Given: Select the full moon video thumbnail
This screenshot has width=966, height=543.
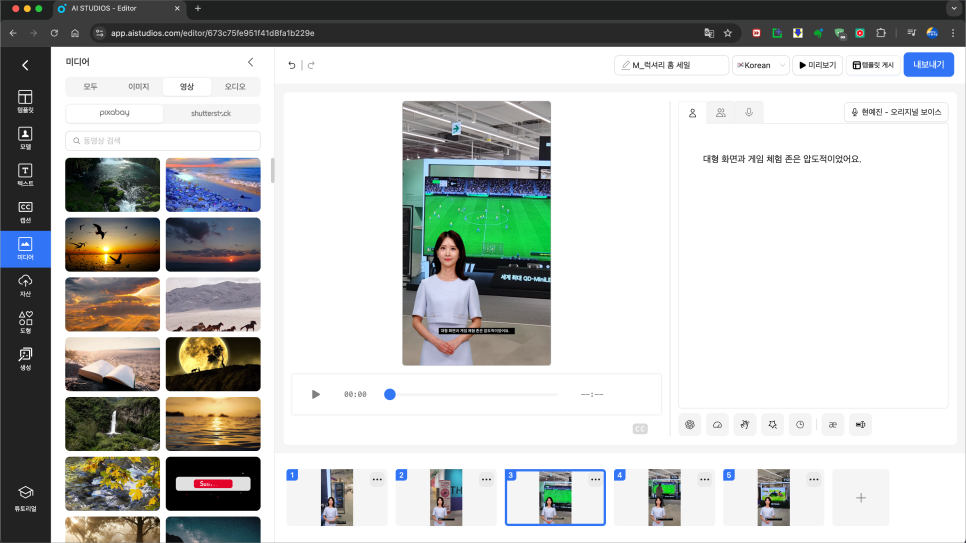Looking at the screenshot, I should [x=213, y=364].
